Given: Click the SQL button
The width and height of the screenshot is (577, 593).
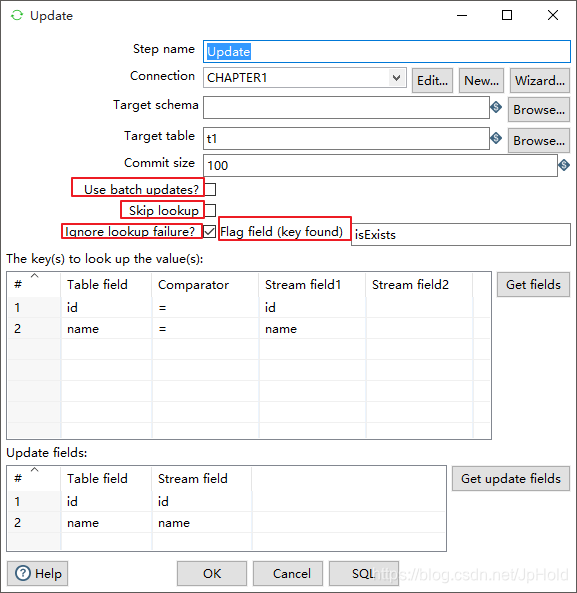Looking at the screenshot, I should click(364, 573).
